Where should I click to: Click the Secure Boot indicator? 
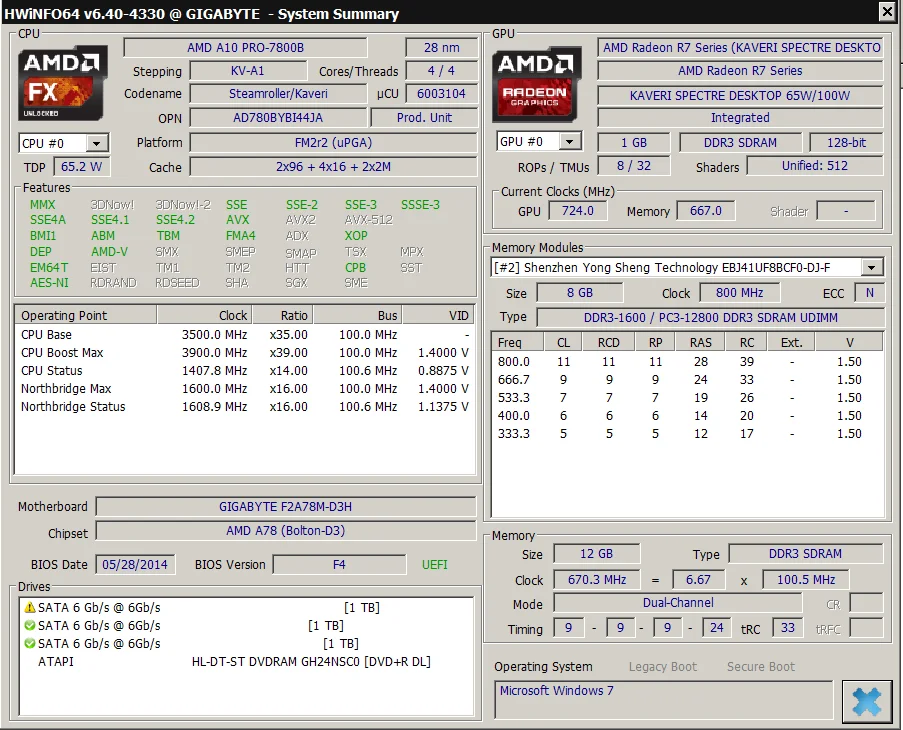point(761,667)
